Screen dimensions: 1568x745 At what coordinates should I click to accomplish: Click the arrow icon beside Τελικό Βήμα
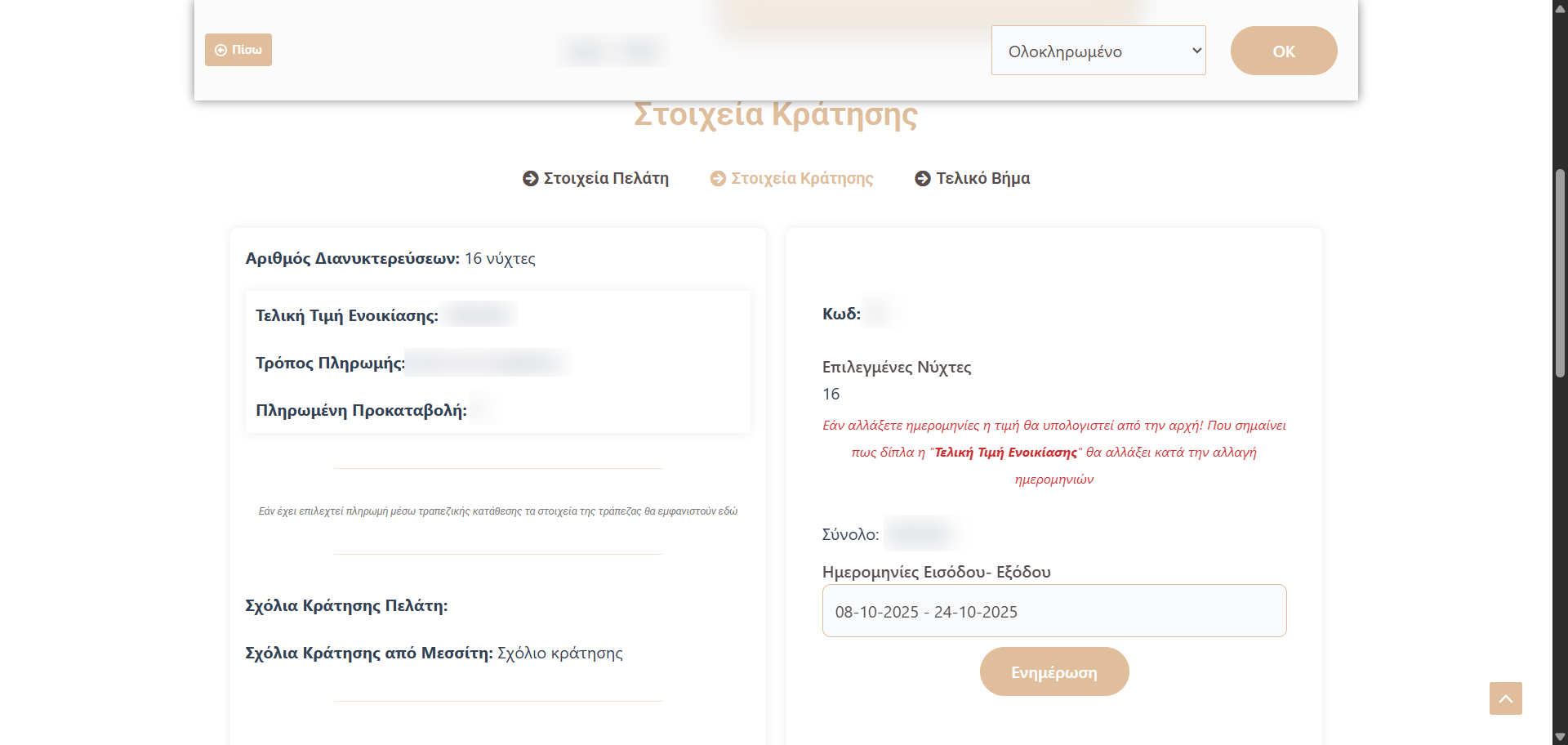click(x=922, y=178)
